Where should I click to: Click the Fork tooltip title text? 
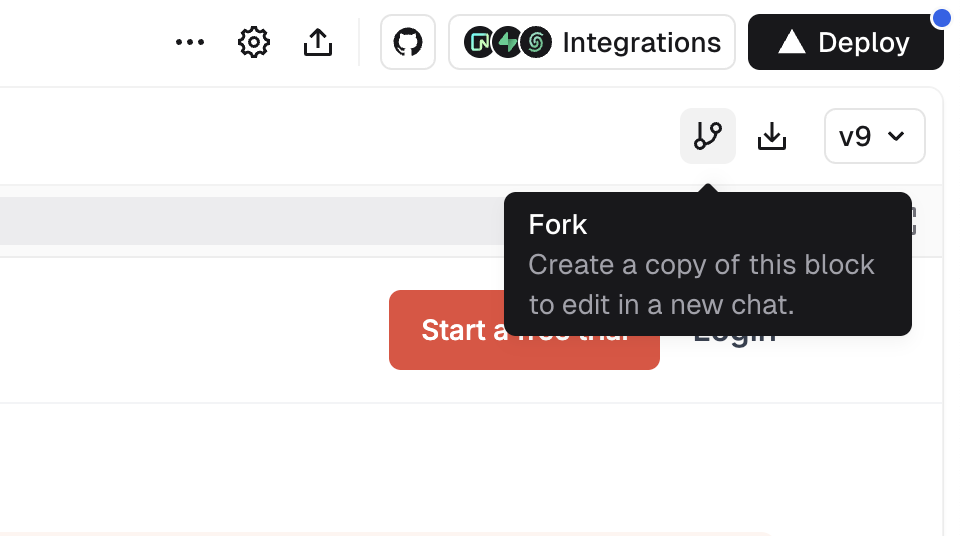point(558,224)
